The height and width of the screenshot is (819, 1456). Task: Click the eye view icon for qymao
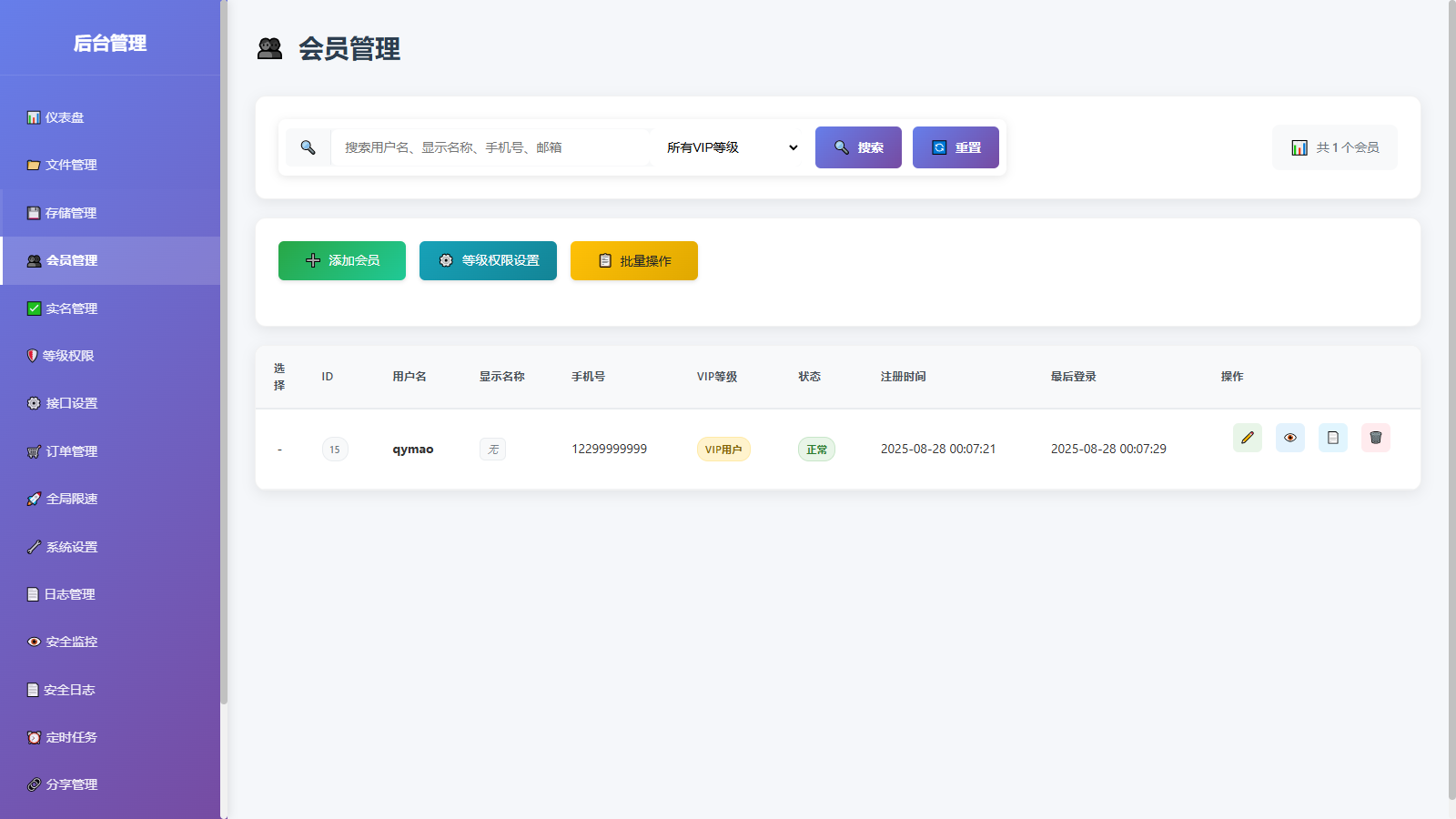[1290, 438]
